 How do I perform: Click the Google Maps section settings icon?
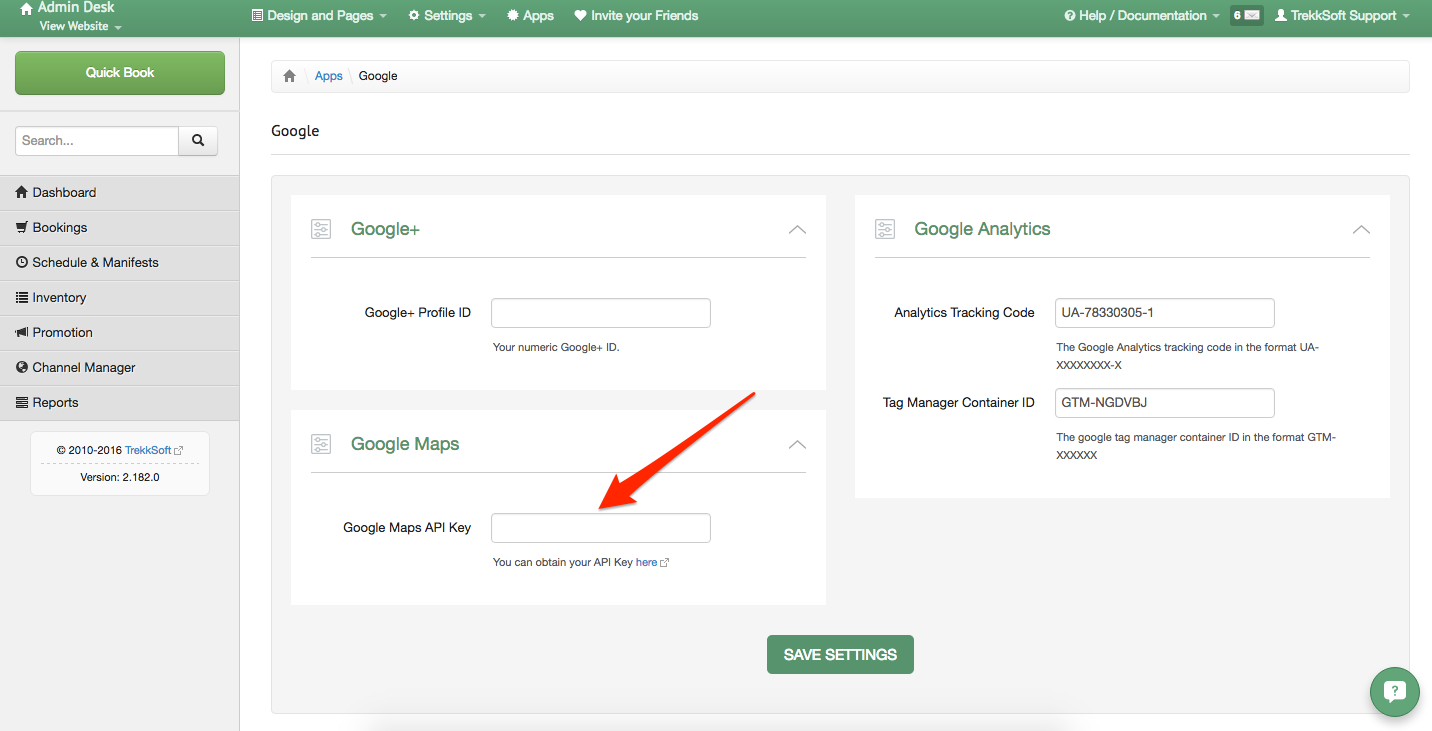click(x=320, y=444)
